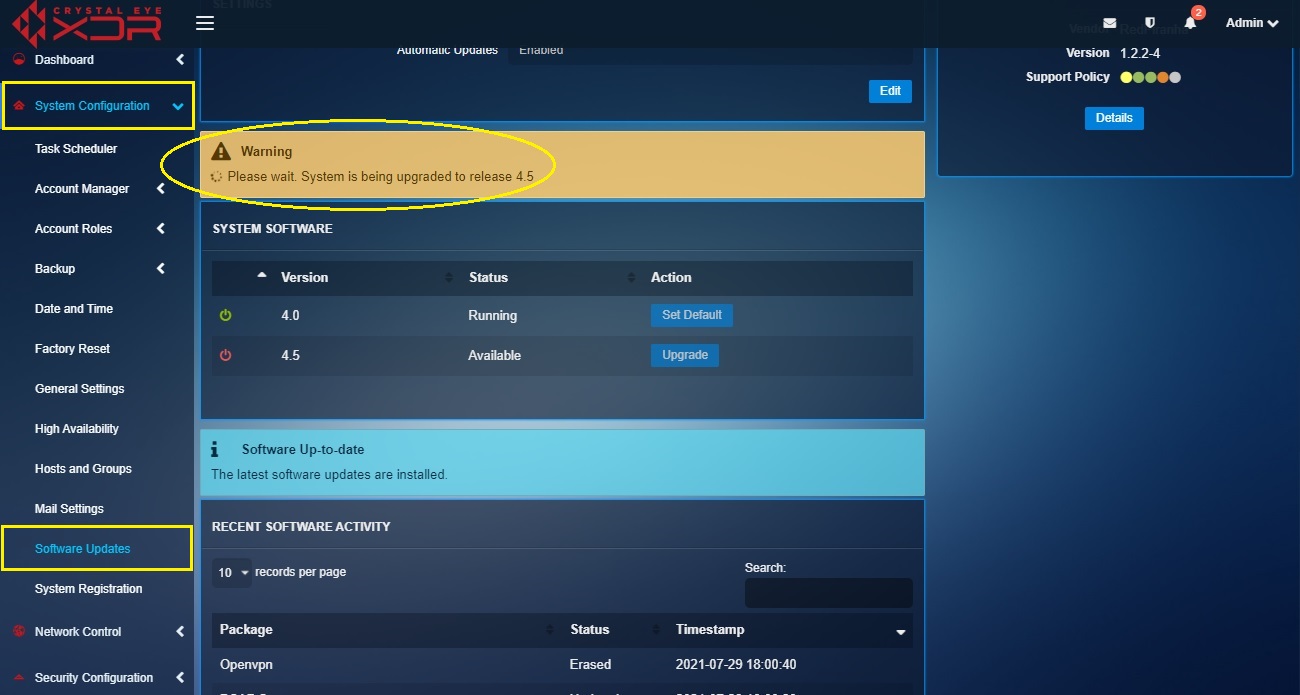Open notifications bell with badge 2
This screenshot has width=1300, height=695.
pyautogui.click(x=1190, y=22)
